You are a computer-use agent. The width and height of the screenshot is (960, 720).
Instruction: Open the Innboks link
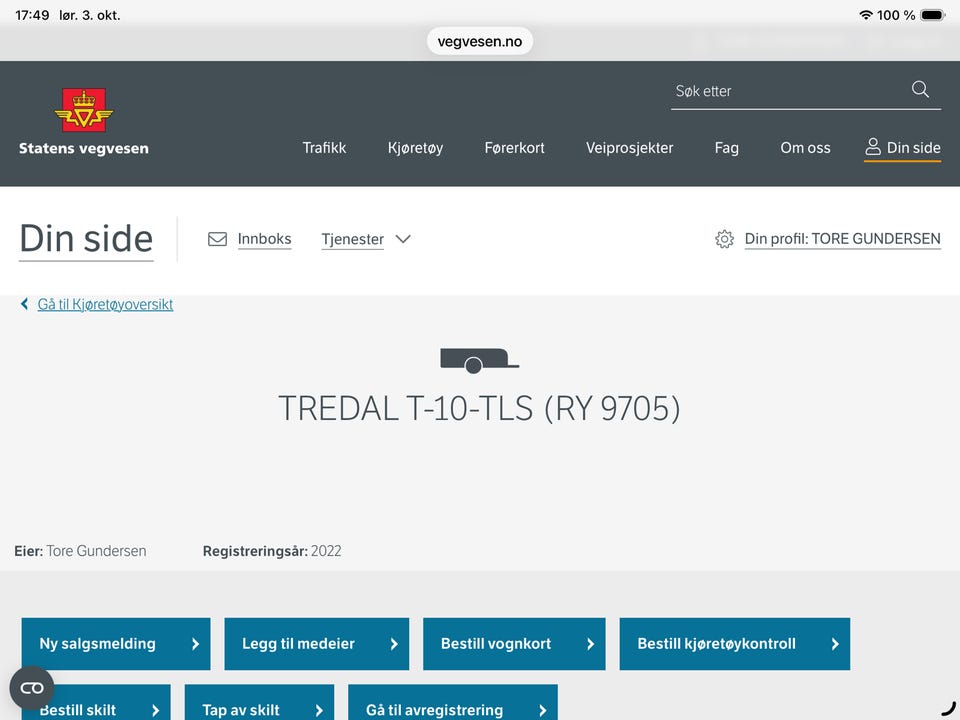tap(264, 239)
